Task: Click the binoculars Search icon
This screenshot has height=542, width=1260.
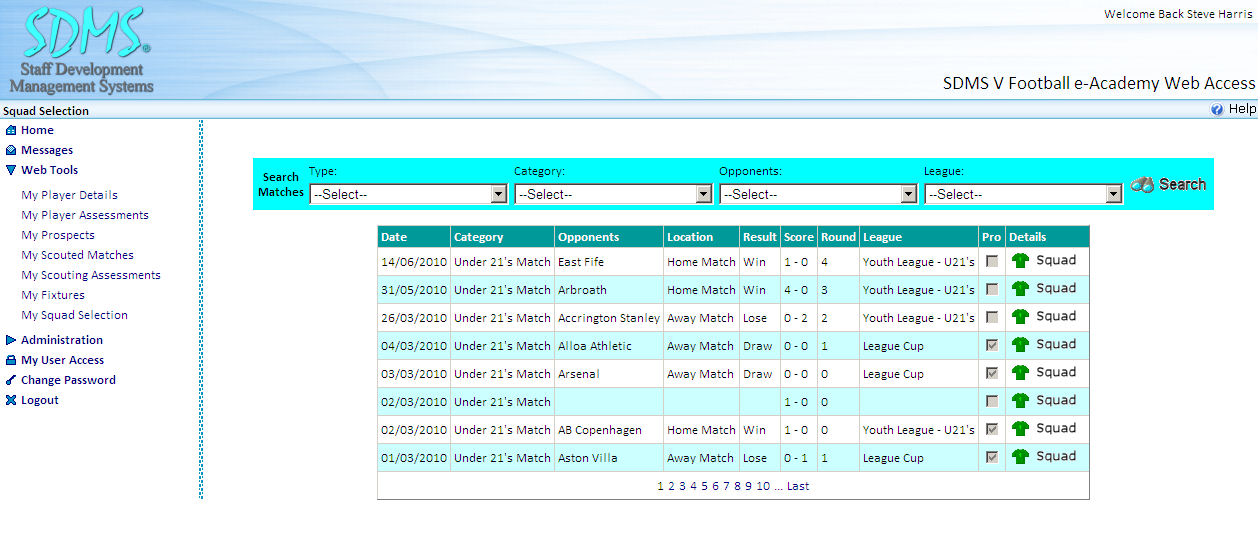Action: (1142, 185)
